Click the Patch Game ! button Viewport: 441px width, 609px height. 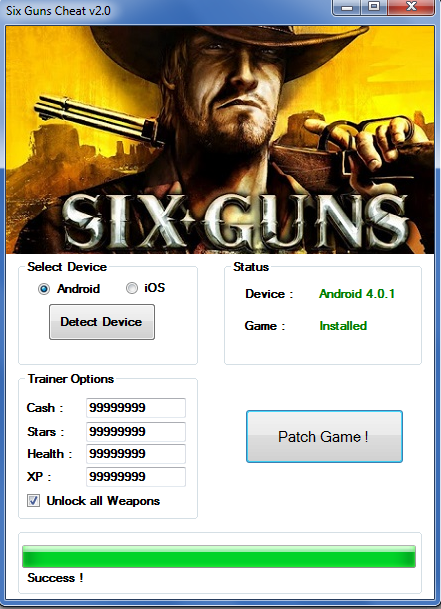click(x=324, y=437)
